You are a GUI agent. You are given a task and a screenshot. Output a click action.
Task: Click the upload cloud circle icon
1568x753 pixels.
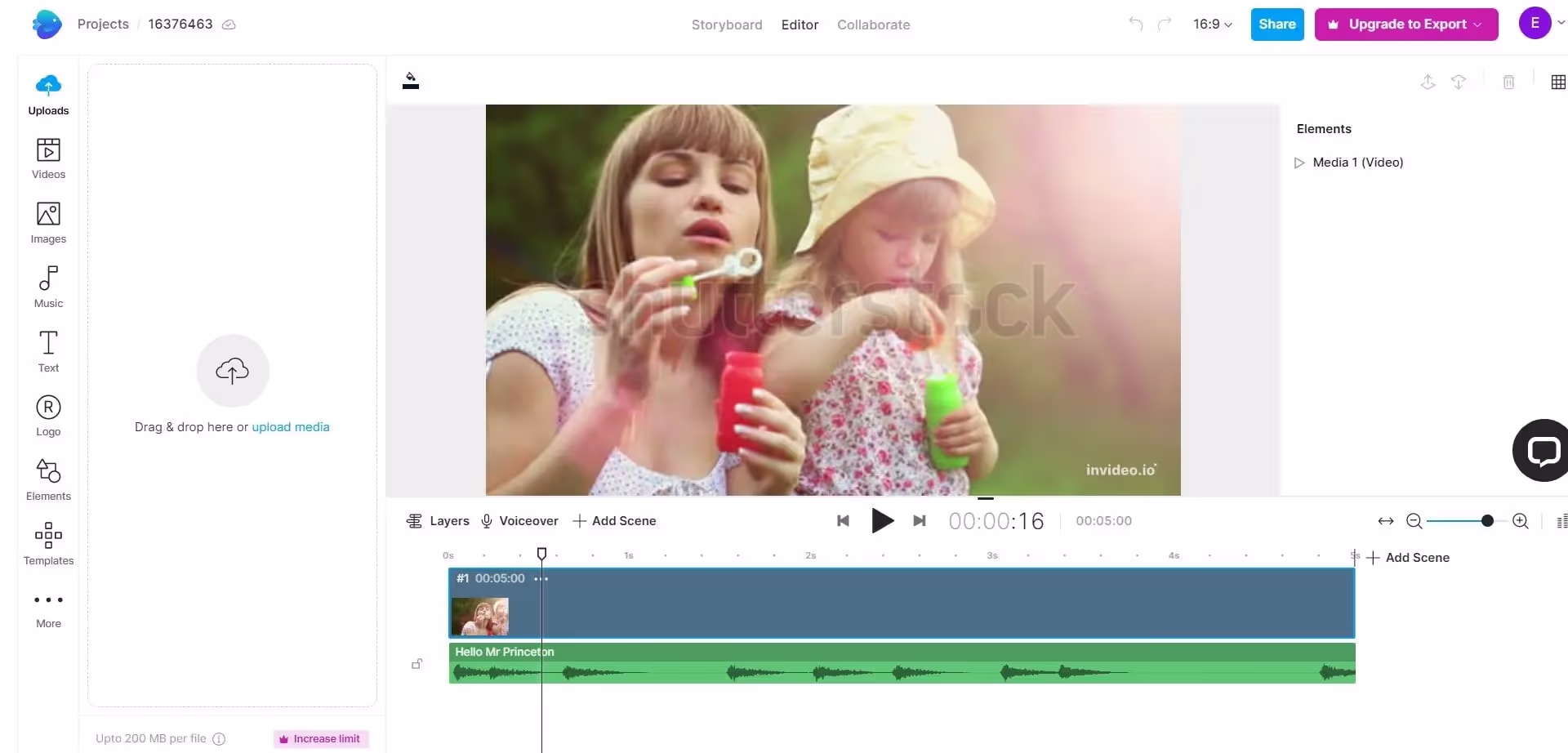tap(233, 371)
